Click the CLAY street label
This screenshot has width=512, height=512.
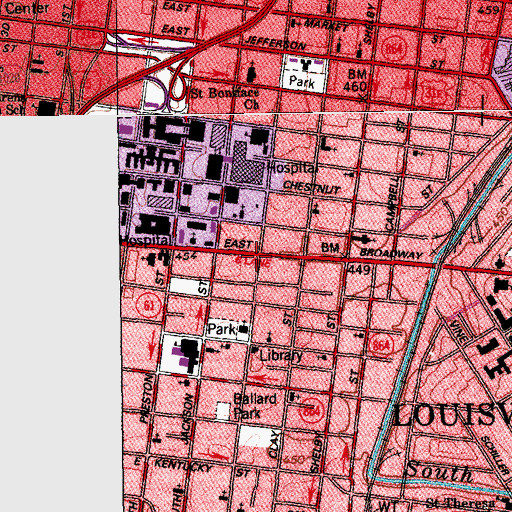click(274, 444)
